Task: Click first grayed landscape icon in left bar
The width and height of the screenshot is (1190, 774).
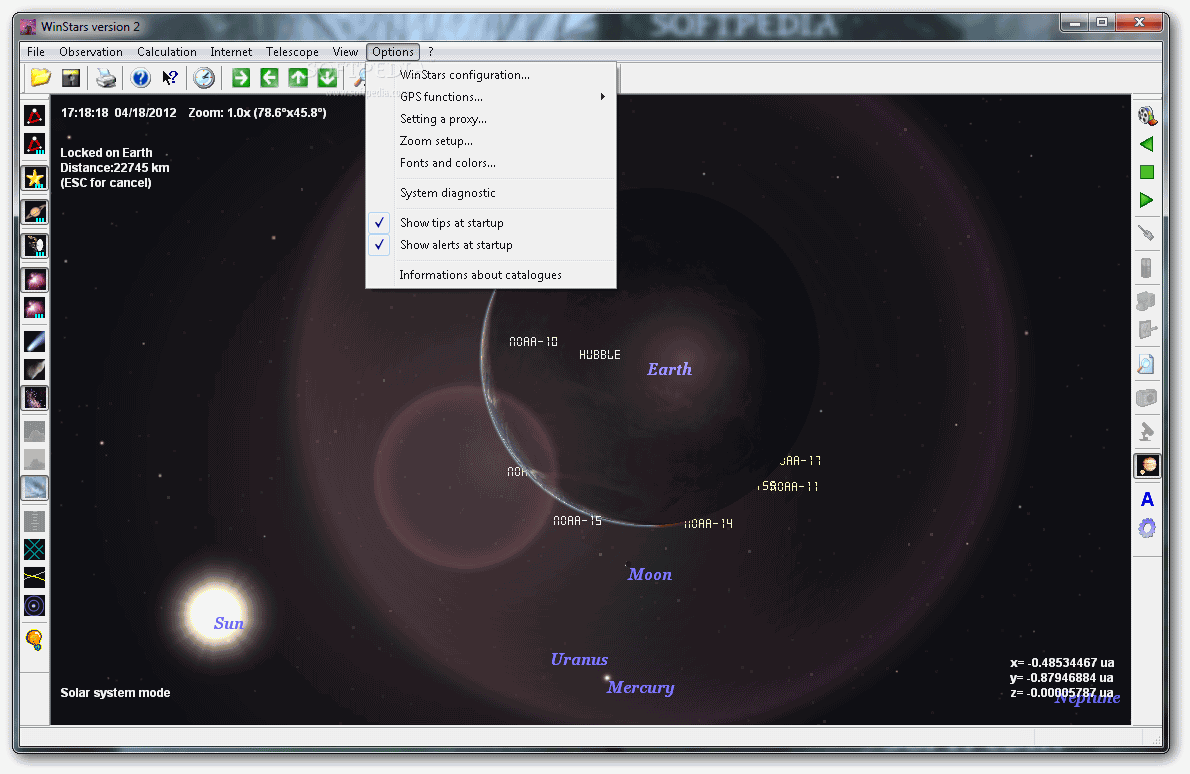Action: (x=35, y=431)
